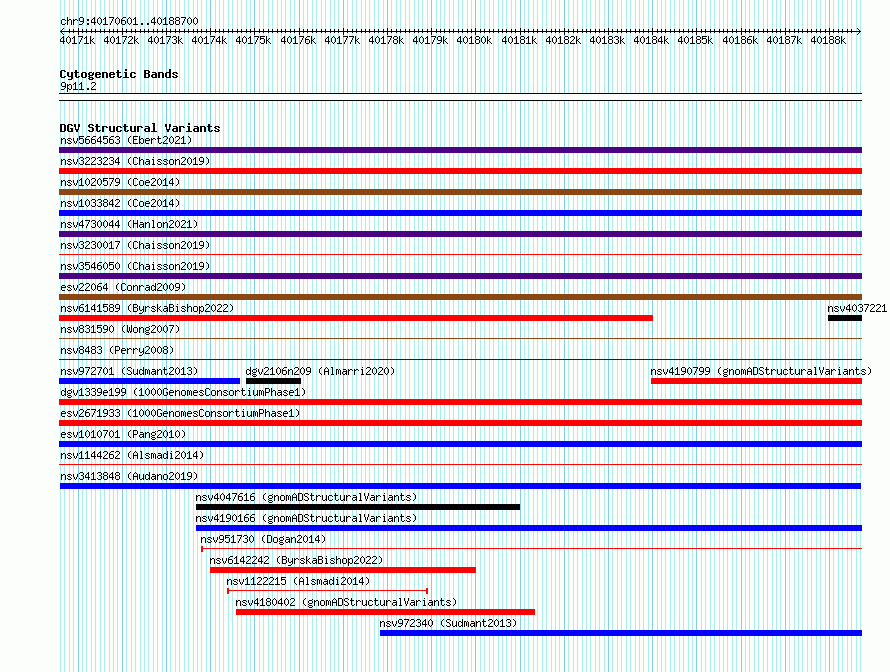Screen dimensions: 890x672
Task: Click the 9p11.2 cytogenetic band label
Action: (78, 87)
